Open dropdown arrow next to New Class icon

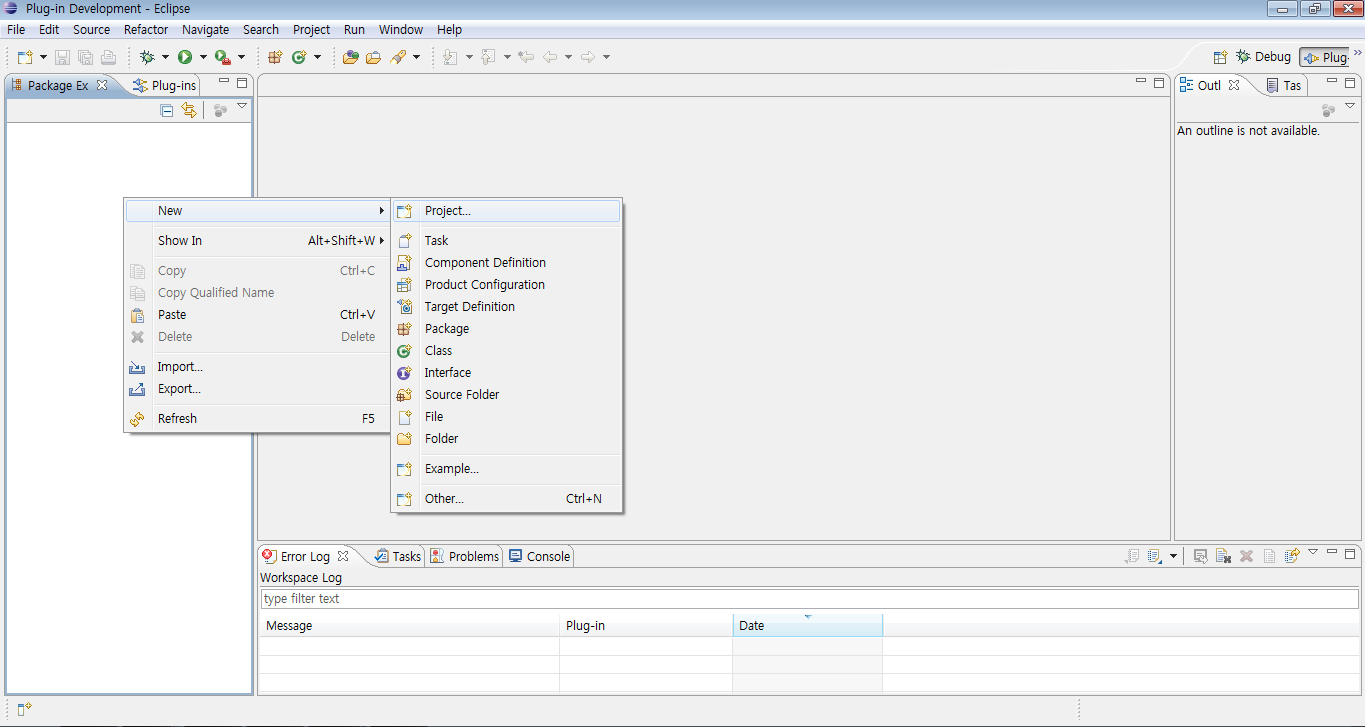[x=317, y=57]
